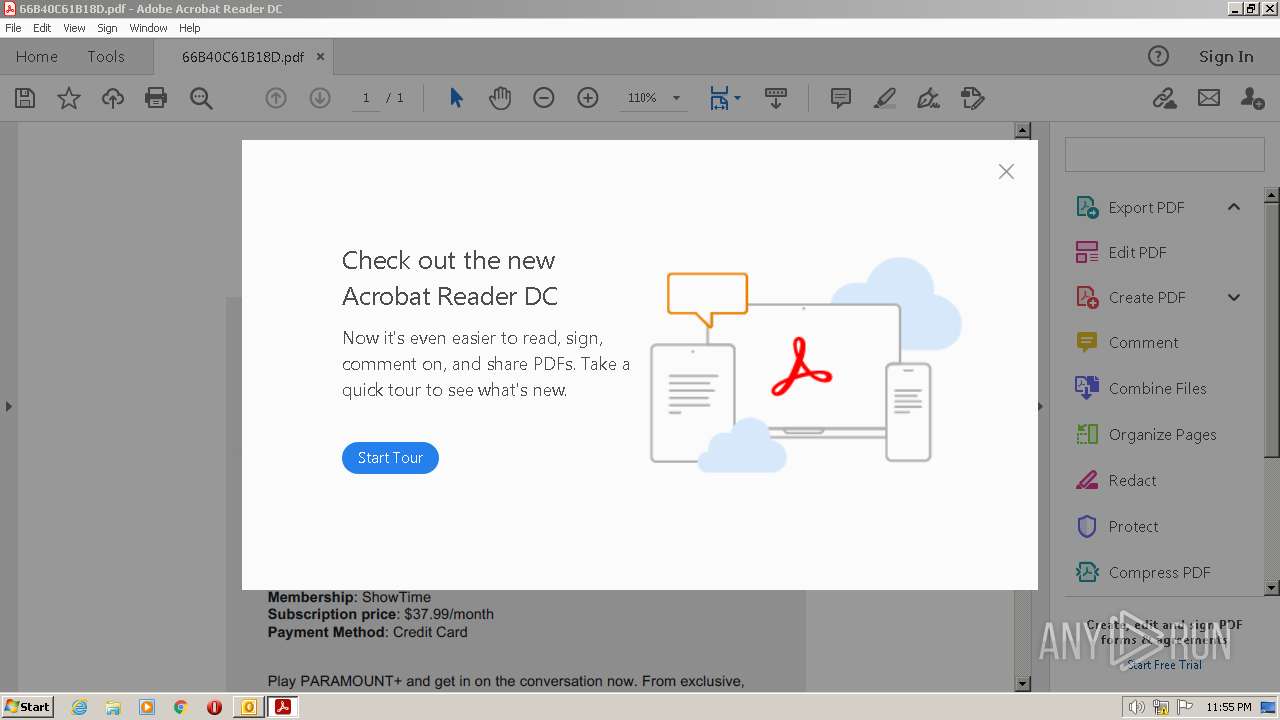The height and width of the screenshot is (720, 1280).
Task: Collapse the right tools pane arrow
Action: pos(1040,406)
